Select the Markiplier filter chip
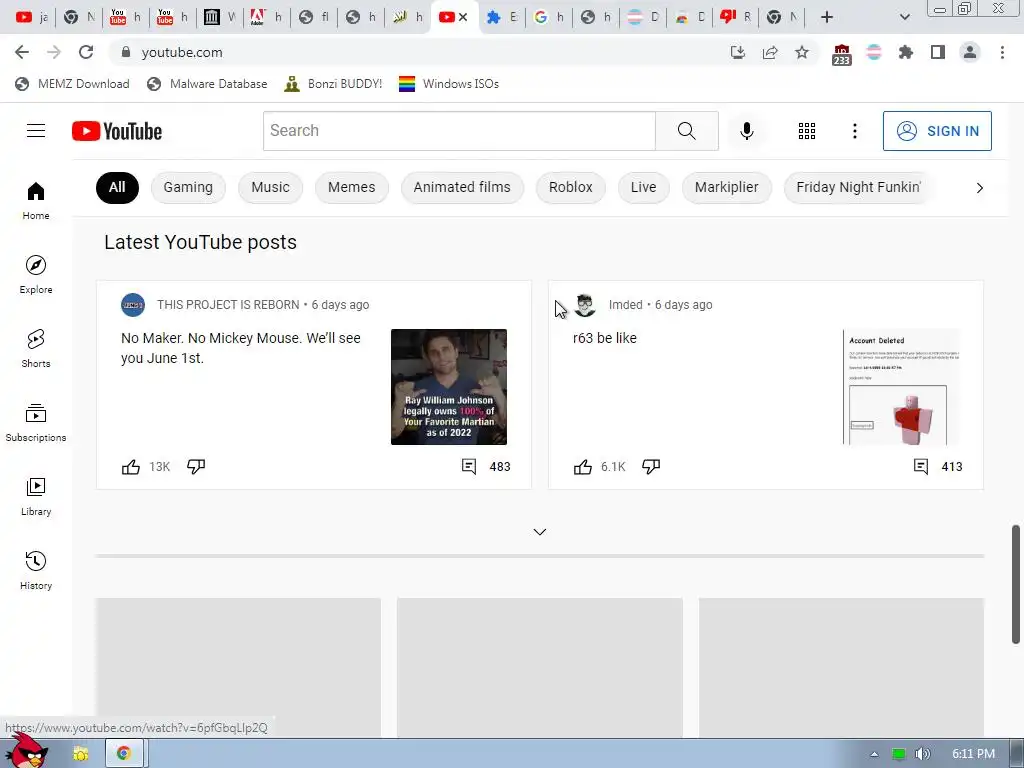The height and width of the screenshot is (768, 1024). tap(726, 187)
